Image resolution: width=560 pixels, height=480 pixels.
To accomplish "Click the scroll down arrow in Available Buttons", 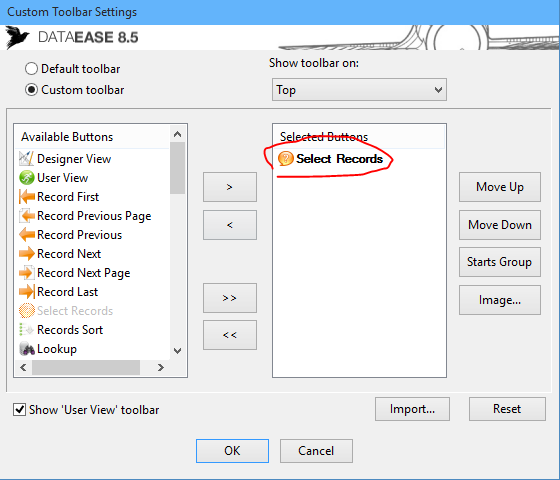I will click(178, 351).
